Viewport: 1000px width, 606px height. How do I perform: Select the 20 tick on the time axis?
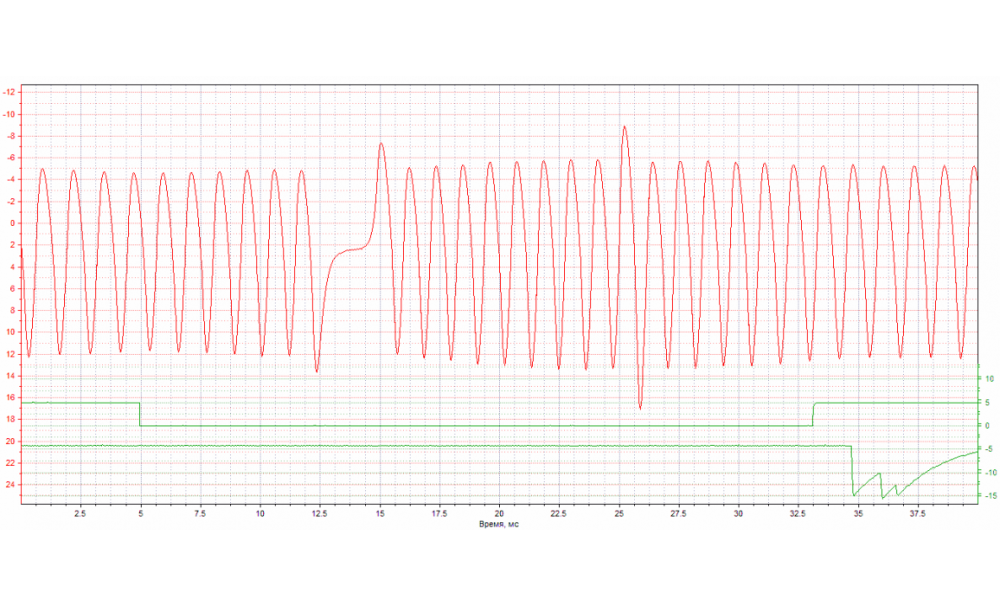[x=499, y=512]
